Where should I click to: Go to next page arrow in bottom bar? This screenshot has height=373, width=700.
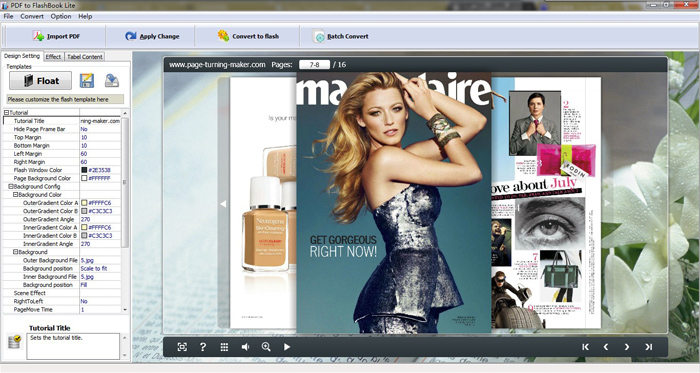point(627,347)
